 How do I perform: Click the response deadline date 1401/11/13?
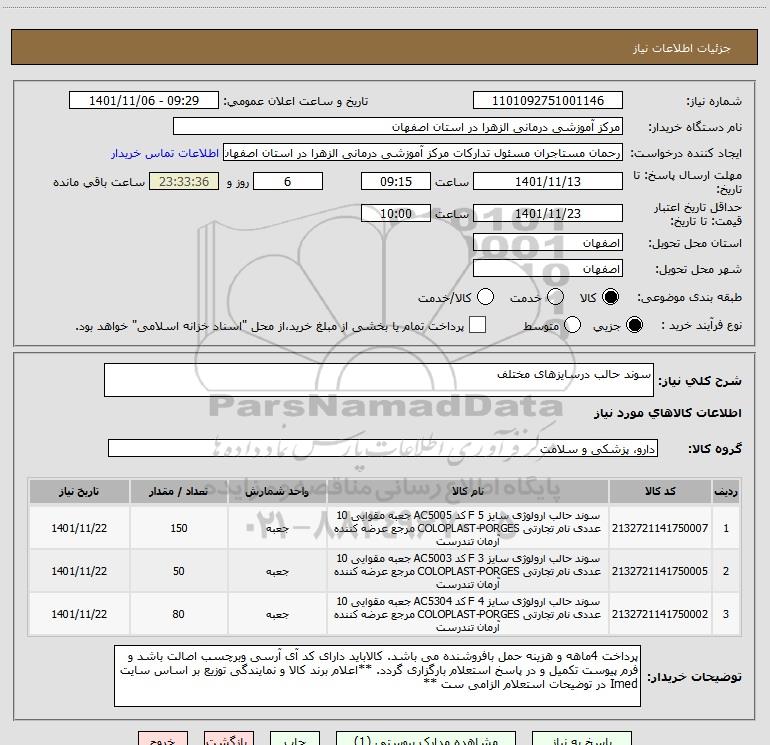[548, 182]
